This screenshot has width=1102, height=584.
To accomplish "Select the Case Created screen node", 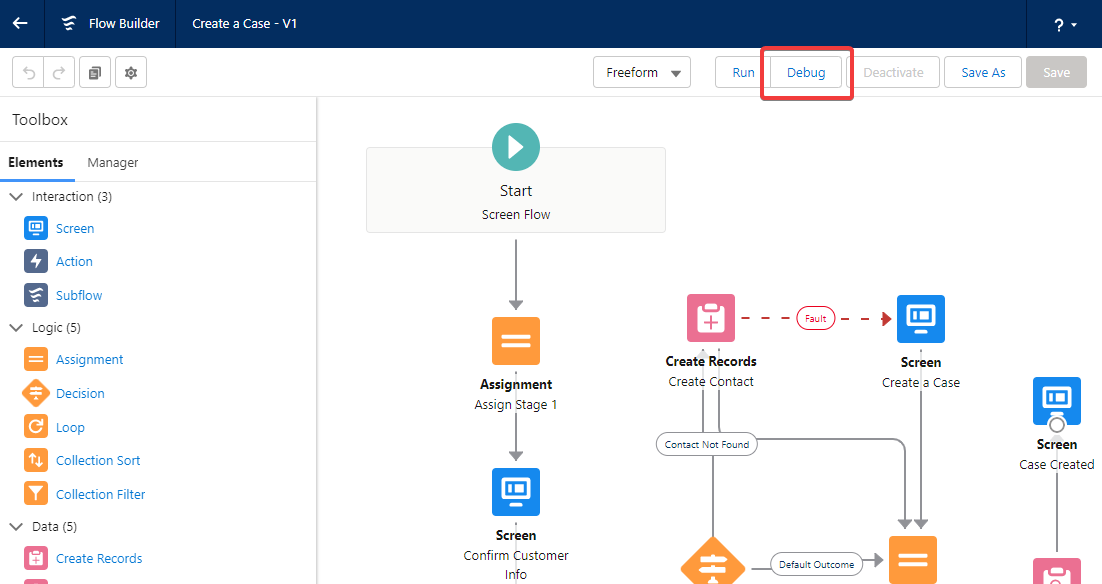I will click(1056, 401).
